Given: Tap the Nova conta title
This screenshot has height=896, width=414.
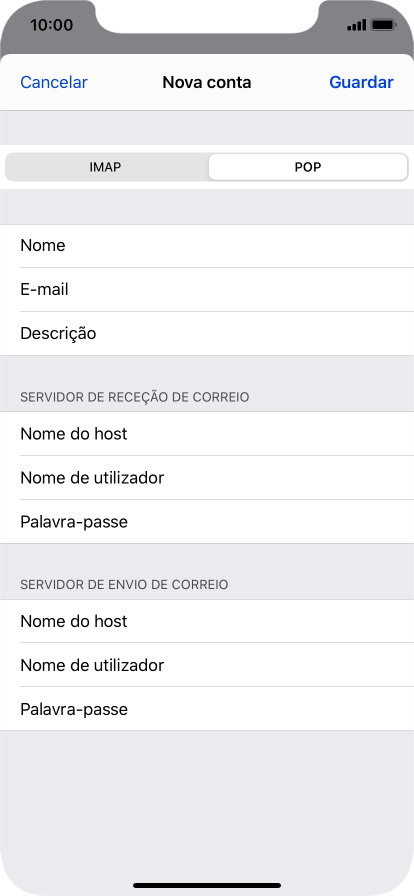Looking at the screenshot, I should (x=207, y=82).
